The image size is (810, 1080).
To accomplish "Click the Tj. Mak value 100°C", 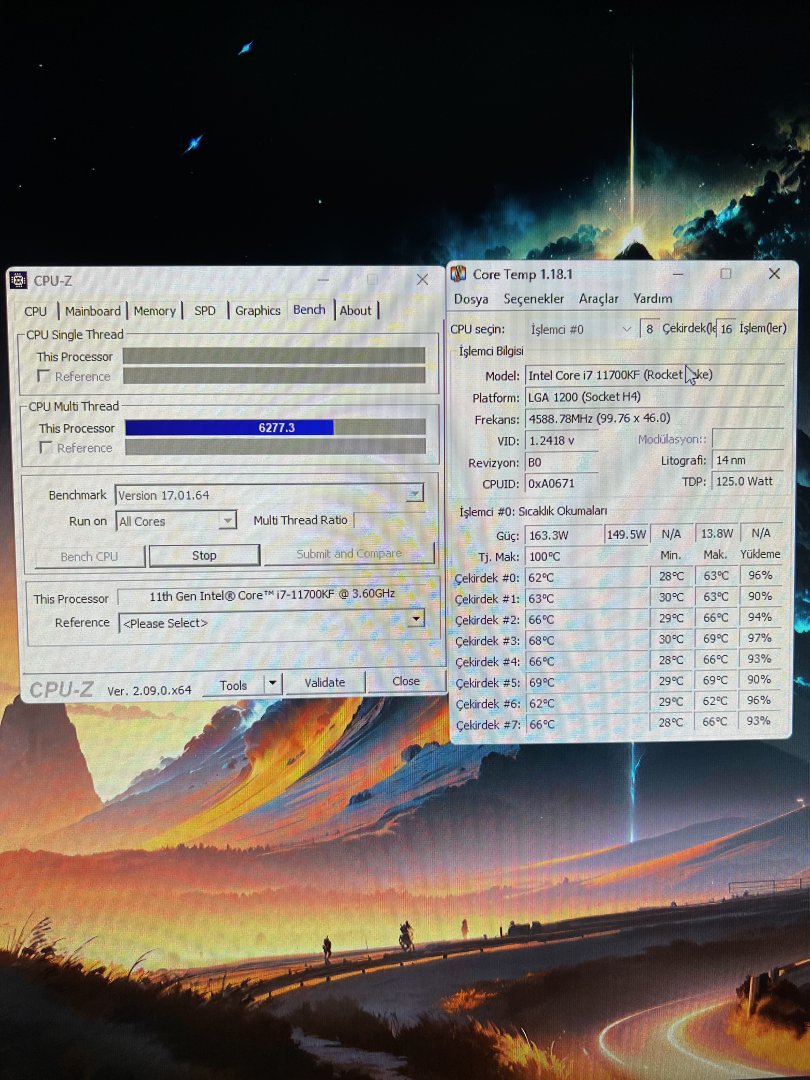I will tap(587, 557).
